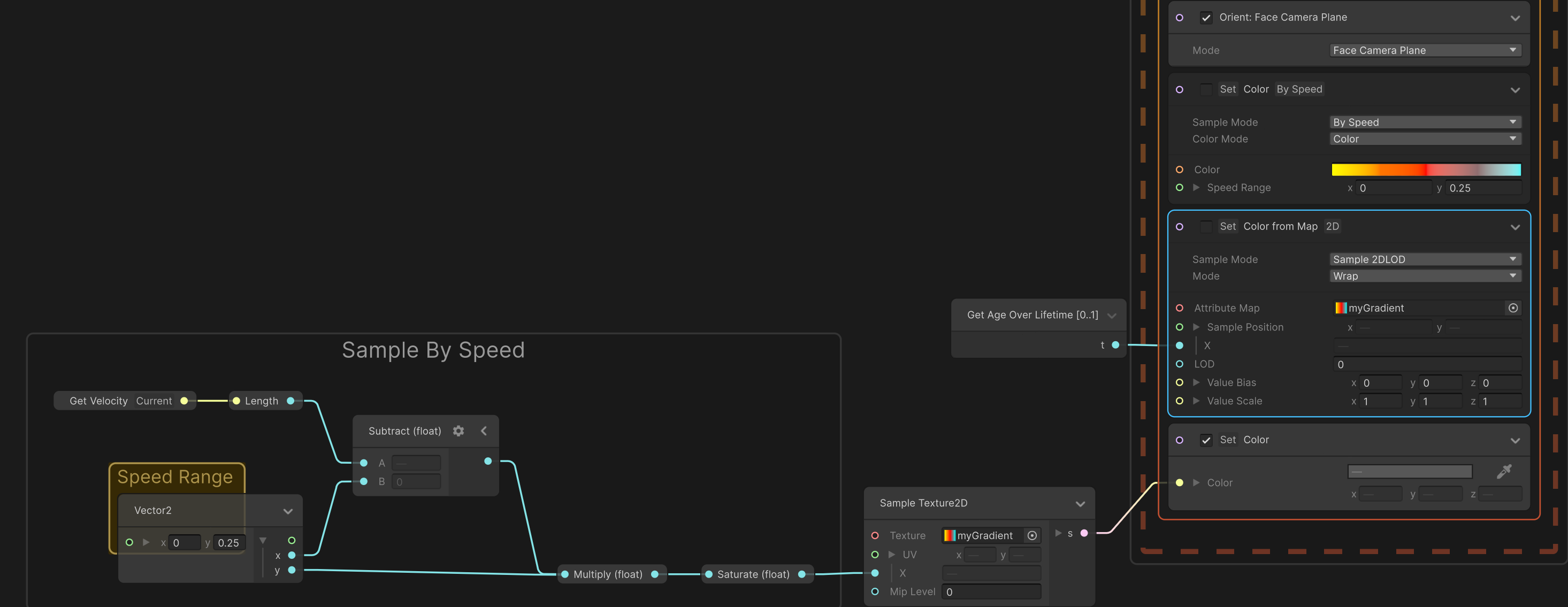Collapse the Subtract node using its arrow icon
This screenshot has height=607, width=1568.
pos(484,431)
